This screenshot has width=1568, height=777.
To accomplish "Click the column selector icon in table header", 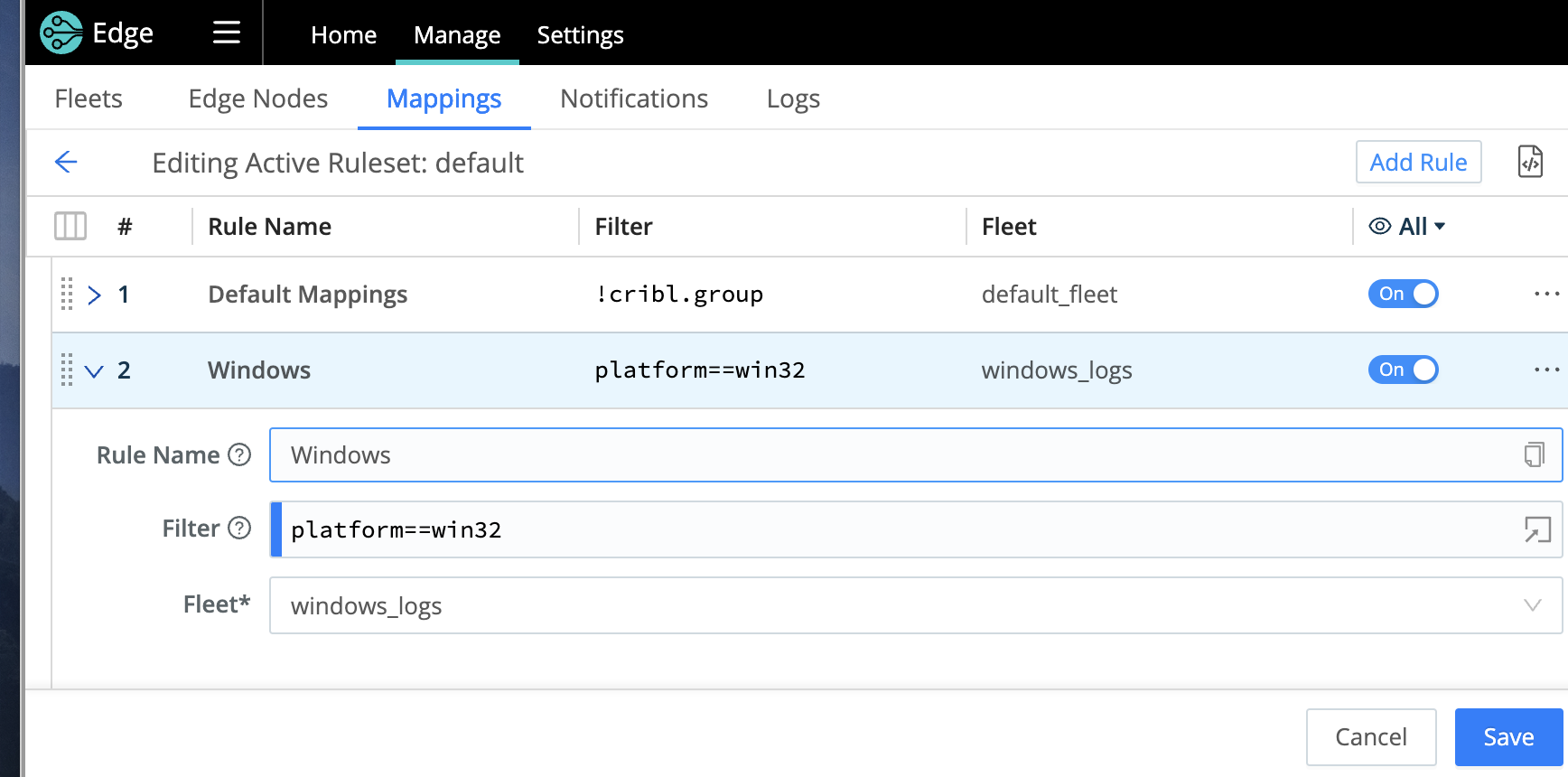I will pyautogui.click(x=70, y=226).
